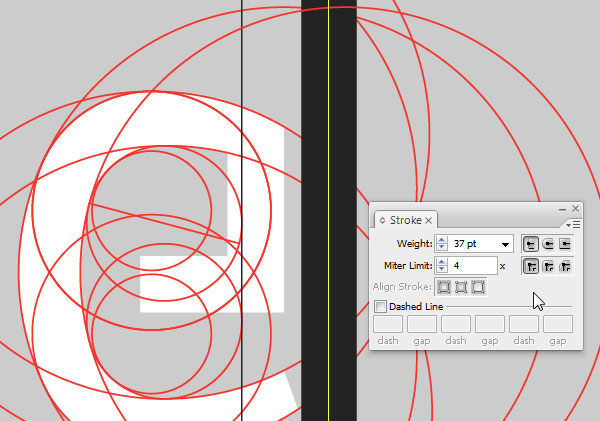This screenshot has height=421, width=600.
Task: Close the Stroke tab with its x
Action: click(429, 220)
